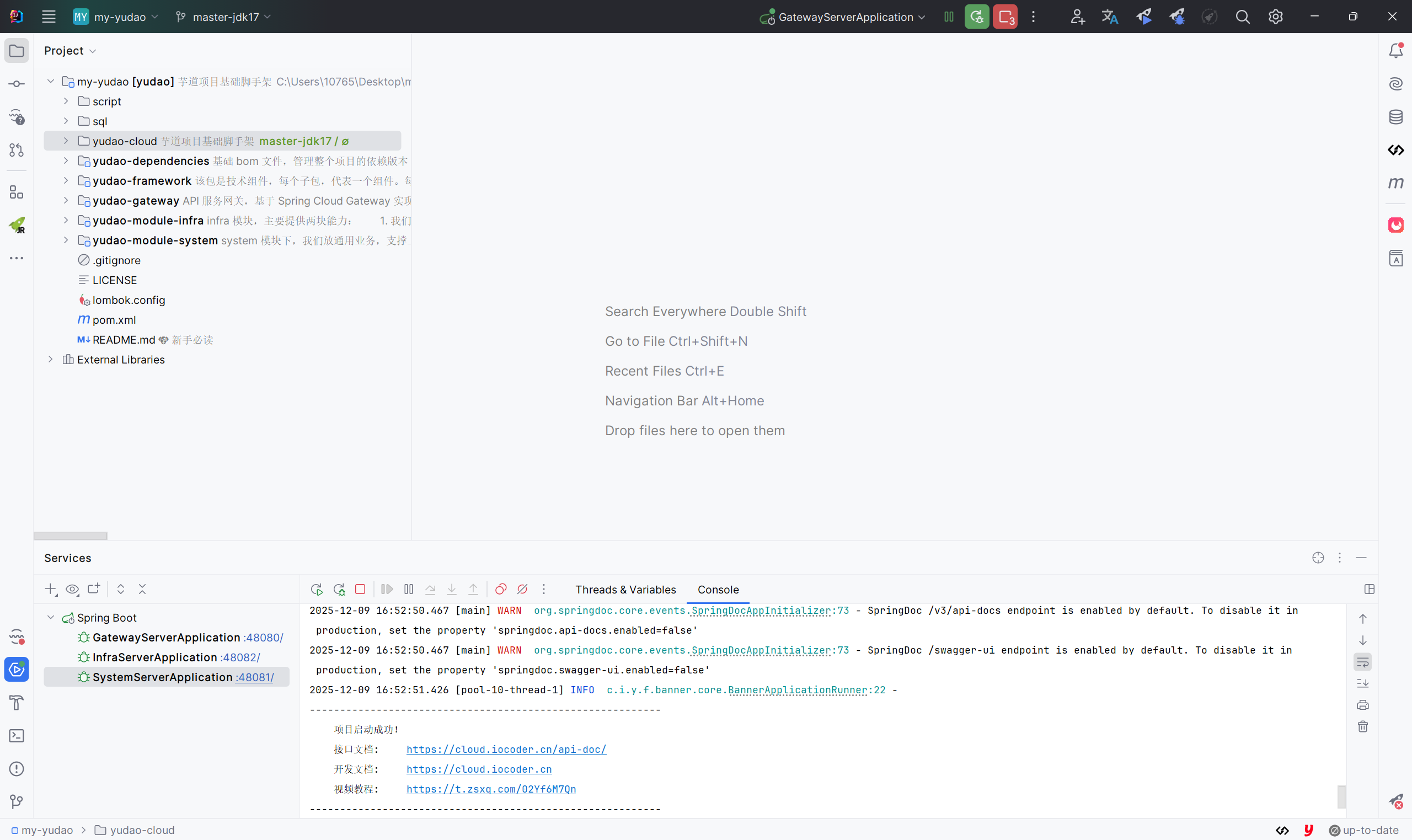This screenshot has height=840, width=1412.
Task: Toggle the Services view eye icon
Action: pyautogui.click(x=72, y=589)
